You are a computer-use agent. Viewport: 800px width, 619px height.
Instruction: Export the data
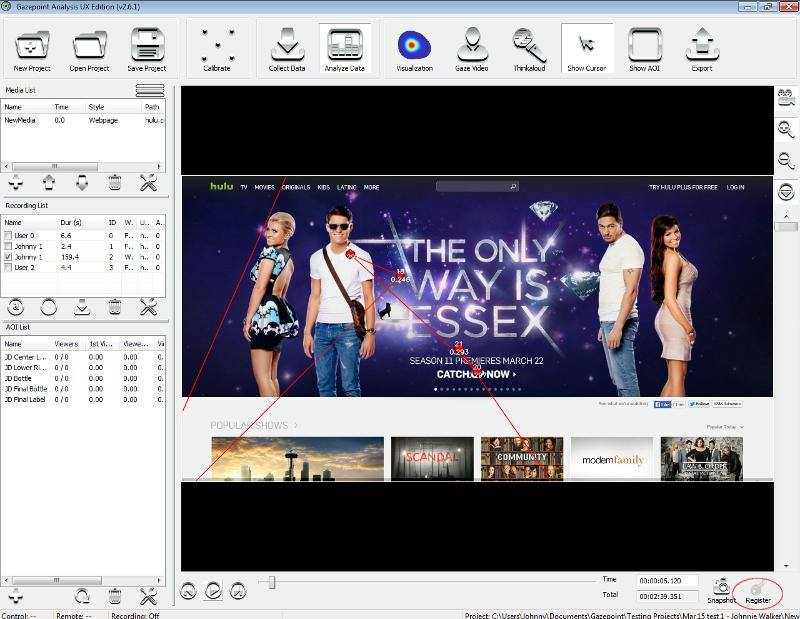click(x=702, y=50)
